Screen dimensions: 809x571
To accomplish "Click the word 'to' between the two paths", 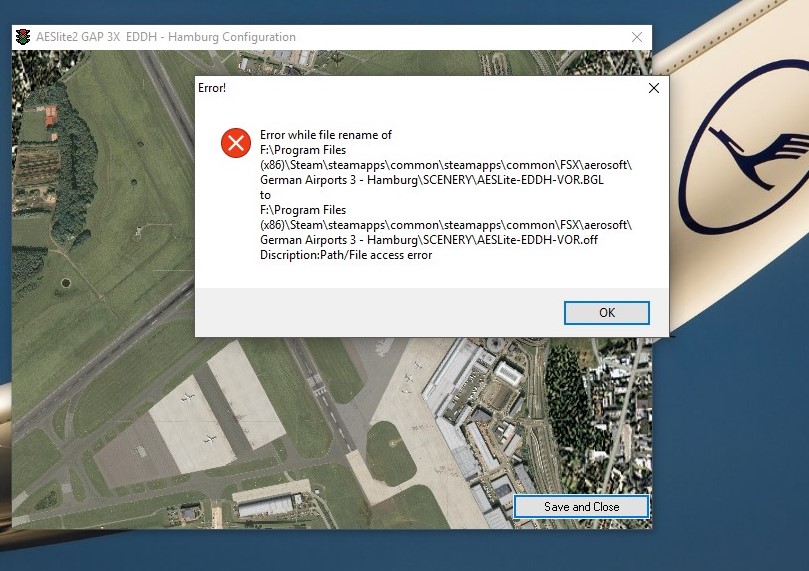I will pos(265,195).
